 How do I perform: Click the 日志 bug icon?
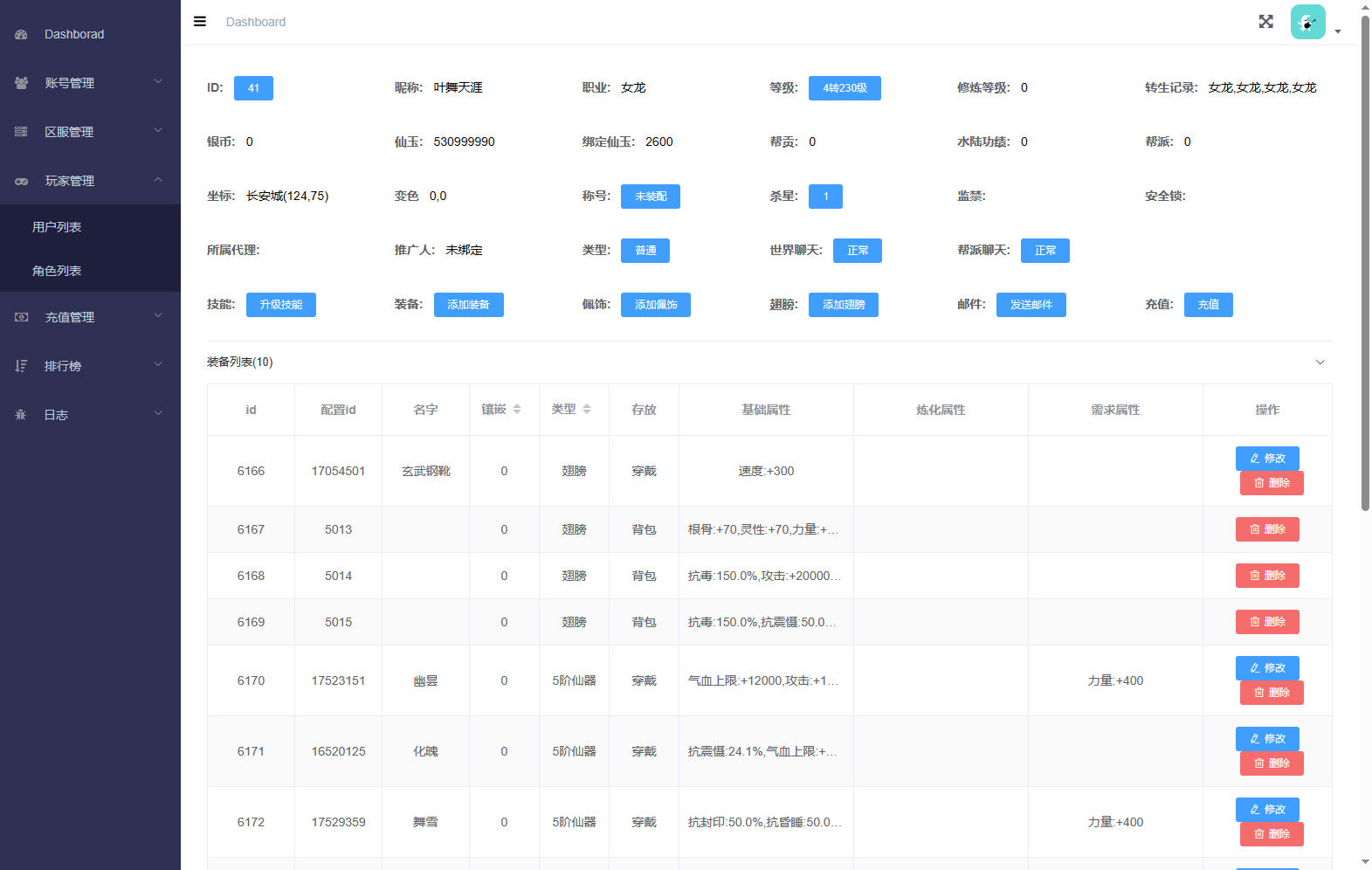point(21,415)
